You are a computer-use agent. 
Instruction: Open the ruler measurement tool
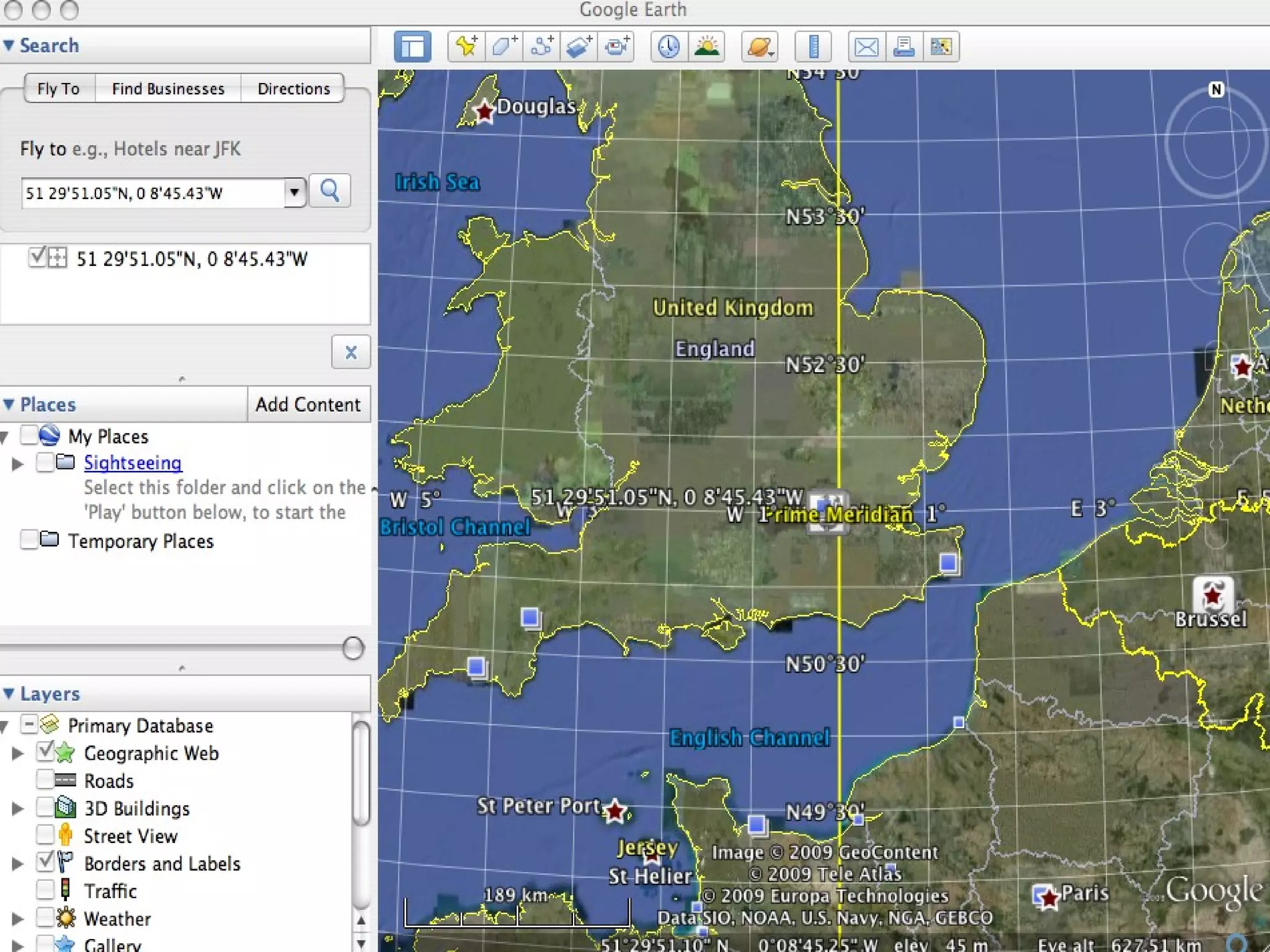pos(814,46)
